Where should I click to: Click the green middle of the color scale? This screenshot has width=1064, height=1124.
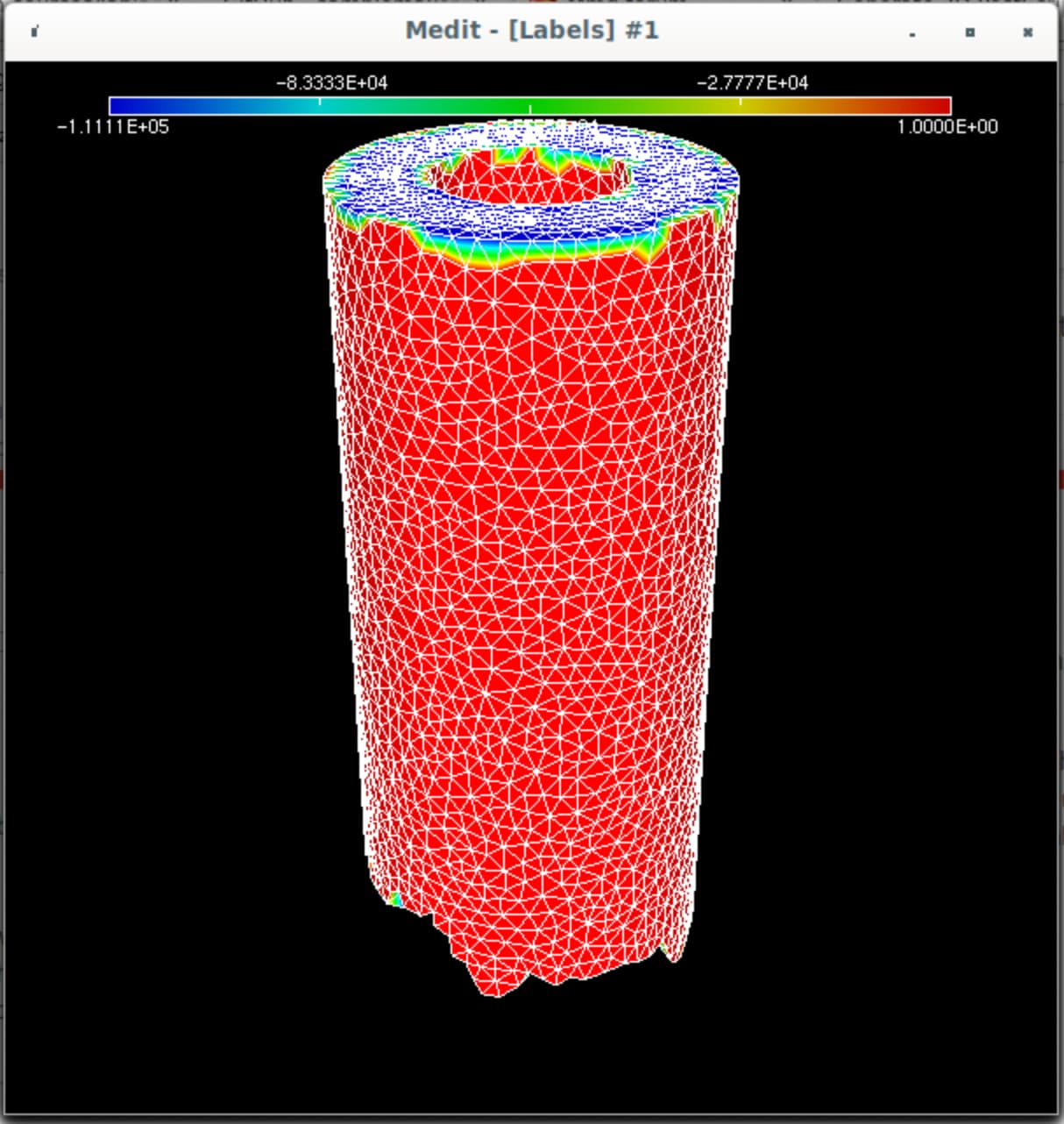tap(530, 106)
